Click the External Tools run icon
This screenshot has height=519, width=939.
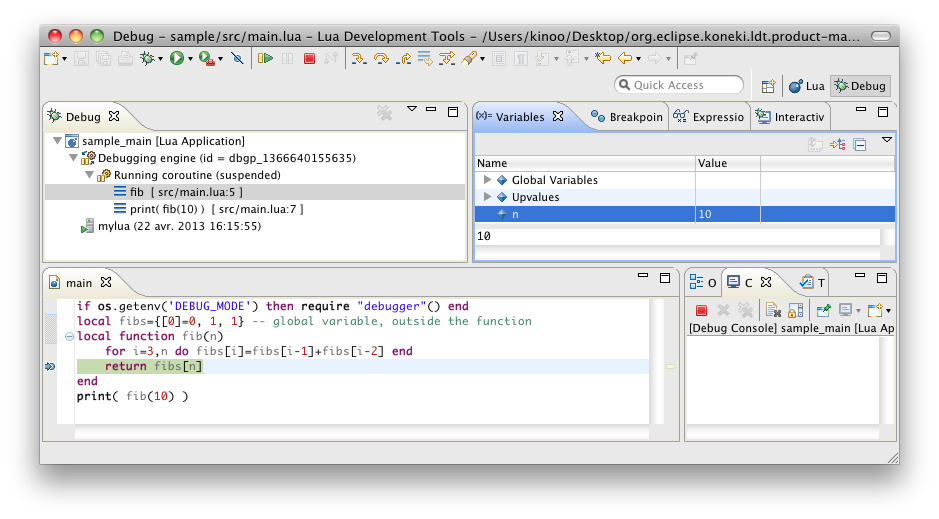pos(207,59)
